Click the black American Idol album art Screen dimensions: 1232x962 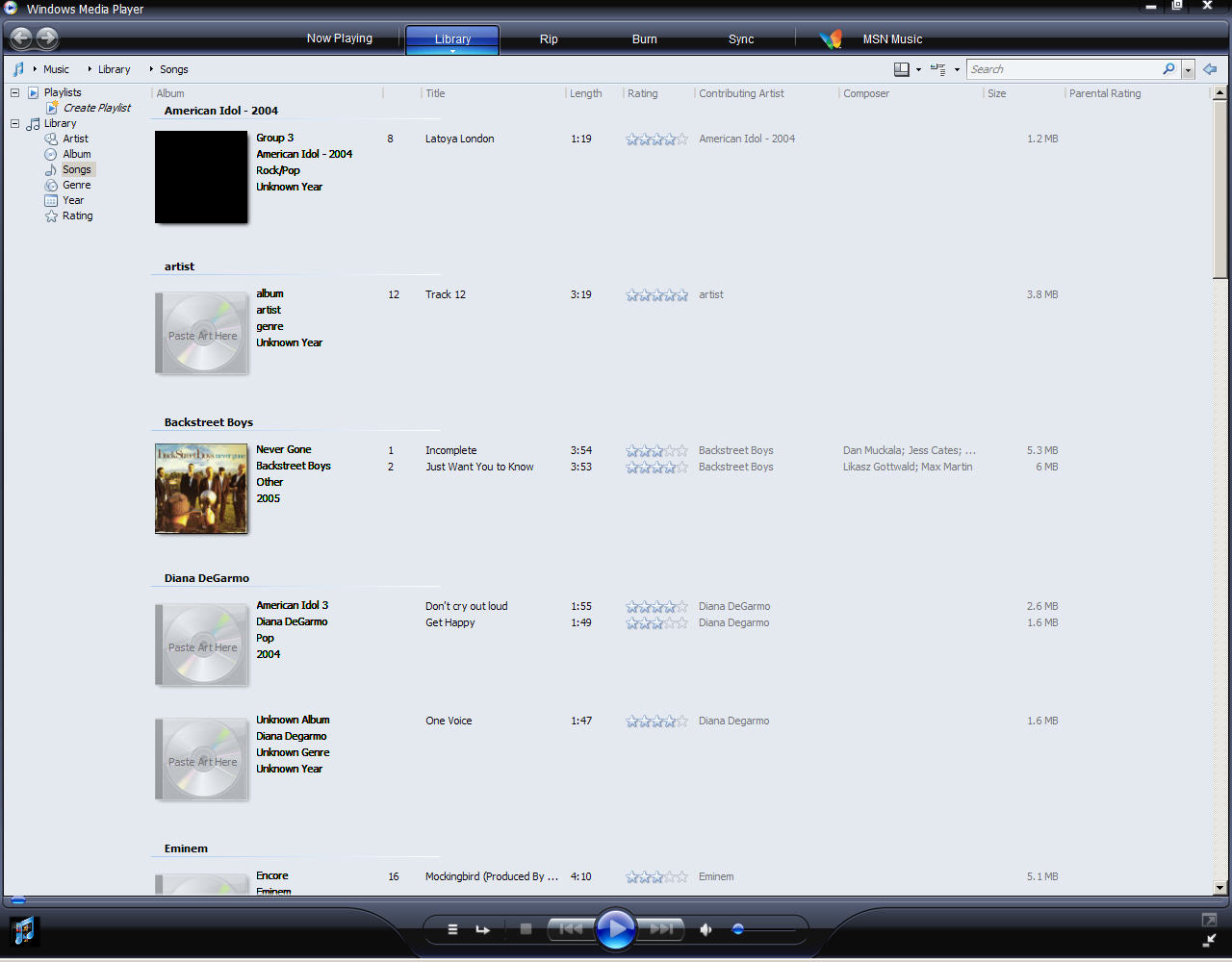pos(201,177)
